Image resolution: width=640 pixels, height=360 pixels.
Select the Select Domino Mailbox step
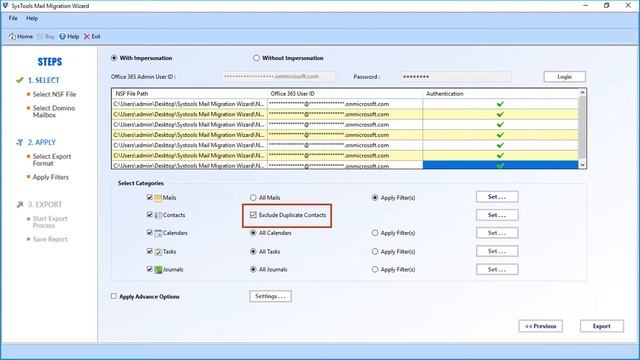(53, 111)
